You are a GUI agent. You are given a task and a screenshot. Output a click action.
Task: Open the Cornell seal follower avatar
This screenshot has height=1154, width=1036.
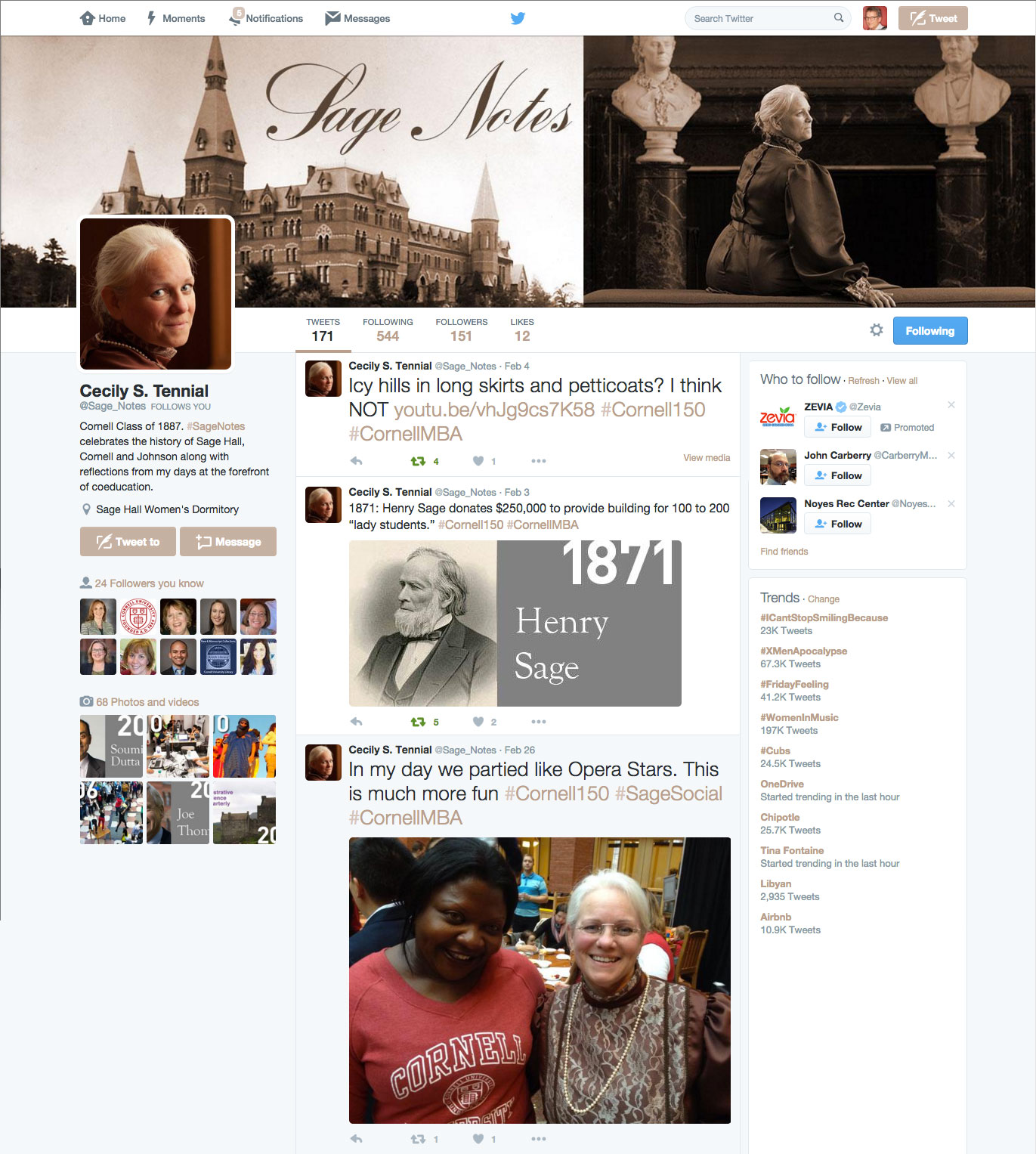138,617
